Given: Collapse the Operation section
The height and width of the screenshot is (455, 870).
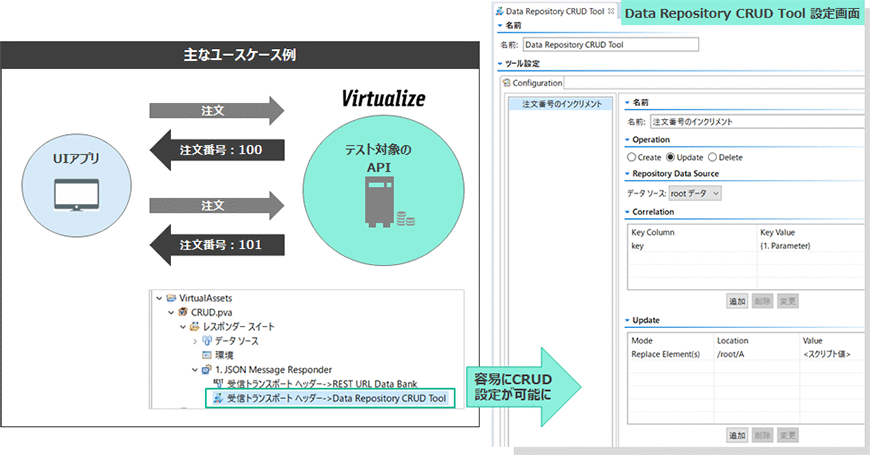Looking at the screenshot, I should (x=628, y=140).
